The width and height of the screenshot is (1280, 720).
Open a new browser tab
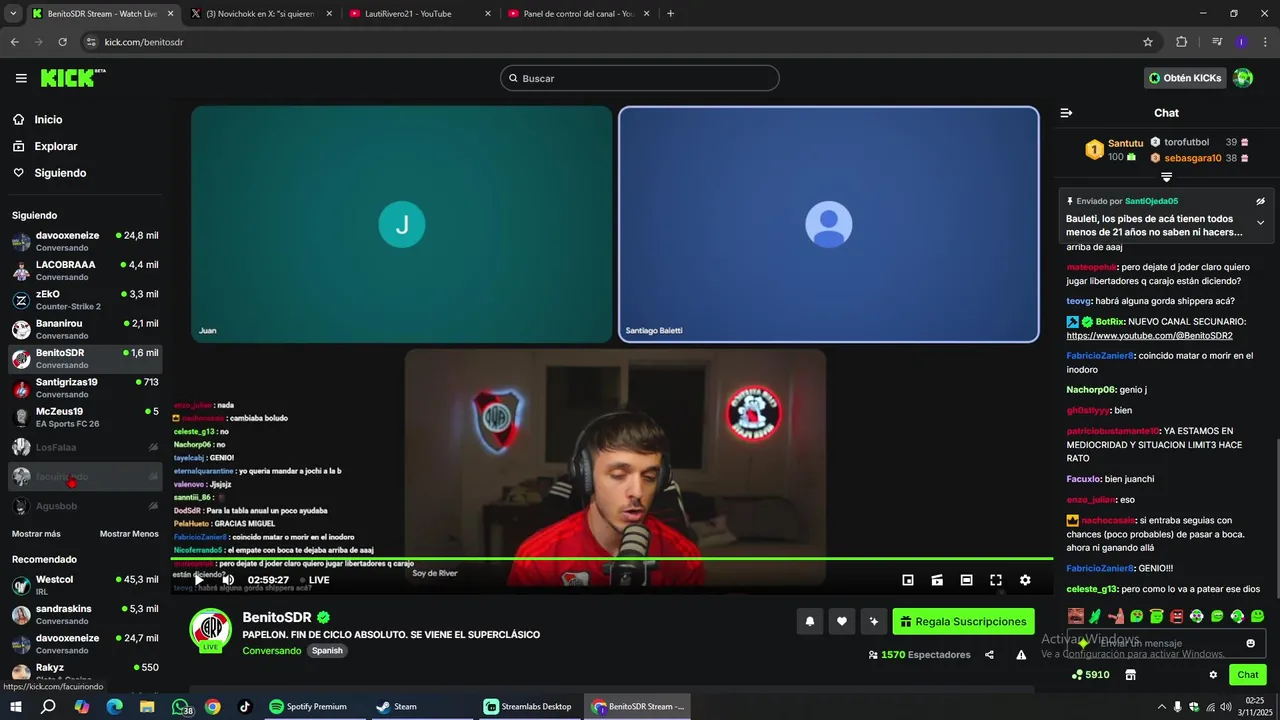670,14
